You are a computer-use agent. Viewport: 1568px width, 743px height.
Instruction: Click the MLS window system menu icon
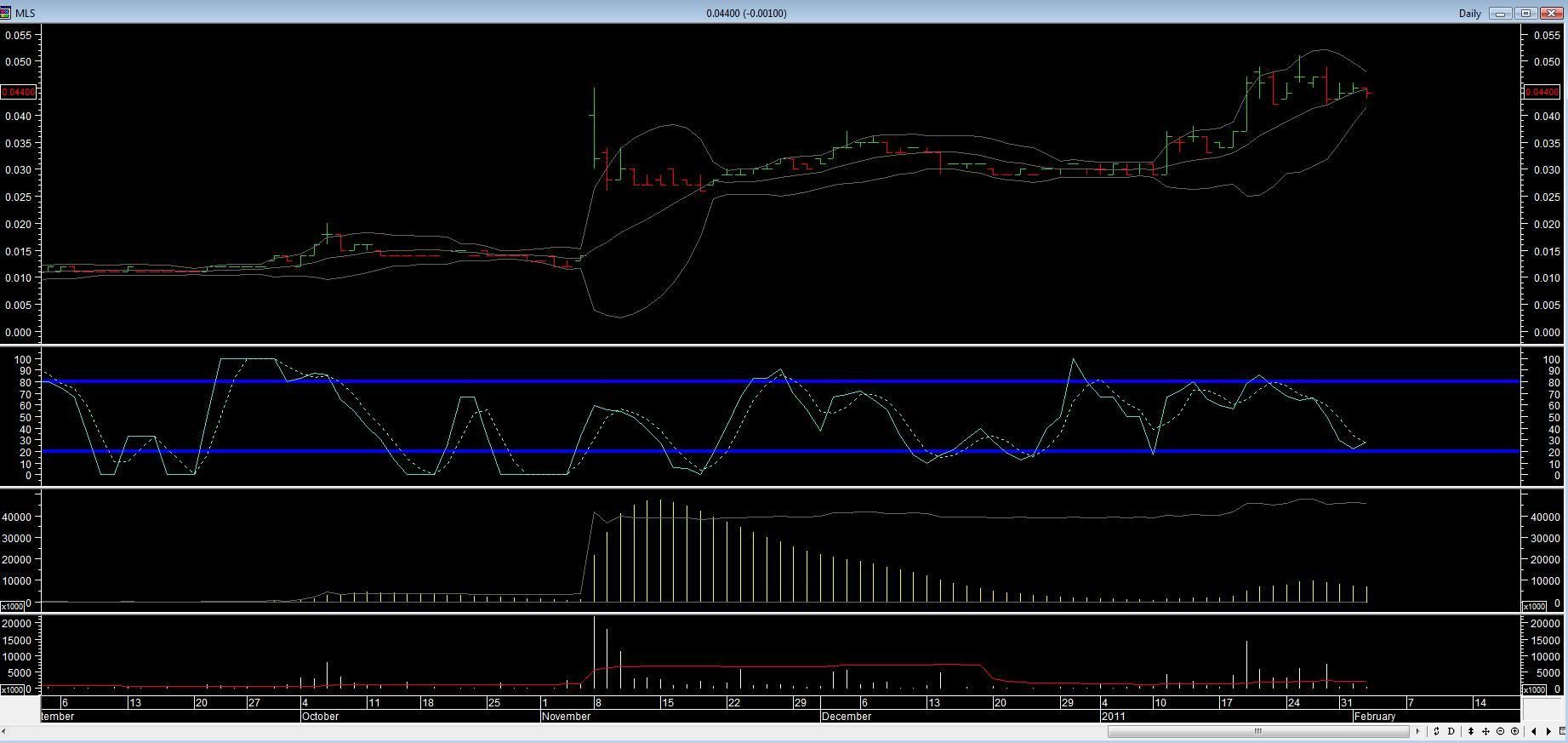(6, 13)
